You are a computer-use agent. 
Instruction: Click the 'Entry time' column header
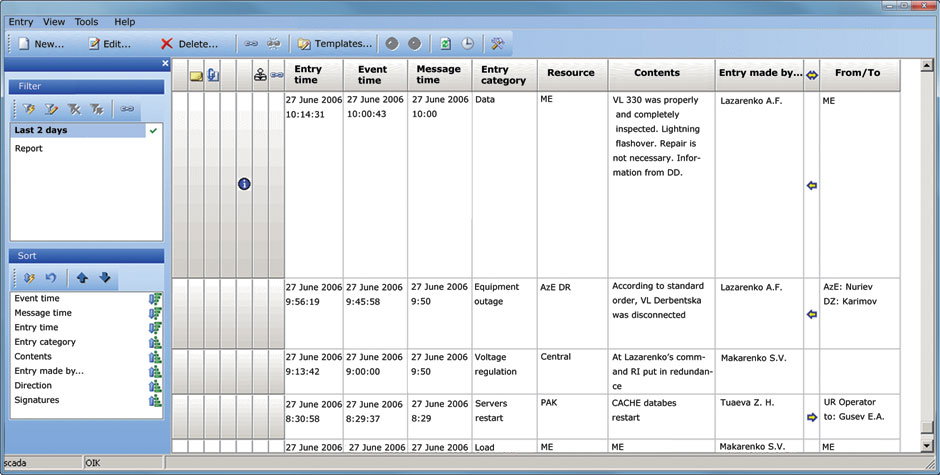pyautogui.click(x=314, y=75)
